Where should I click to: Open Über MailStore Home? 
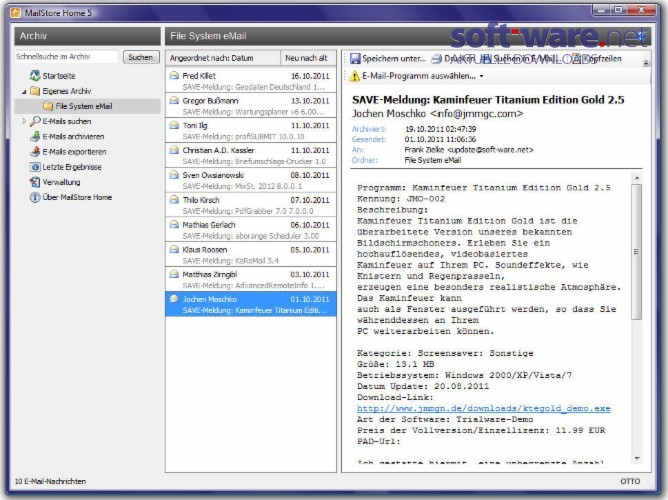point(77,197)
